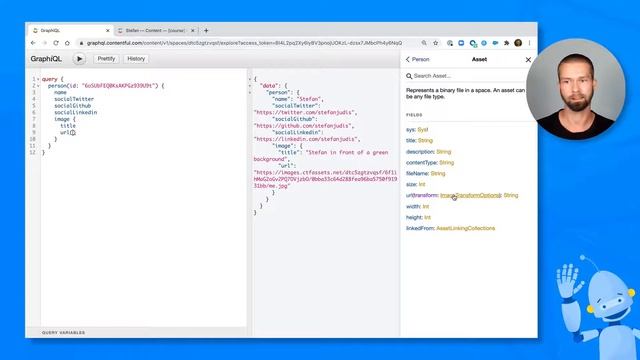Click the url field in query editor
Image resolution: width=640 pixels, height=360 pixels.
coord(64,133)
